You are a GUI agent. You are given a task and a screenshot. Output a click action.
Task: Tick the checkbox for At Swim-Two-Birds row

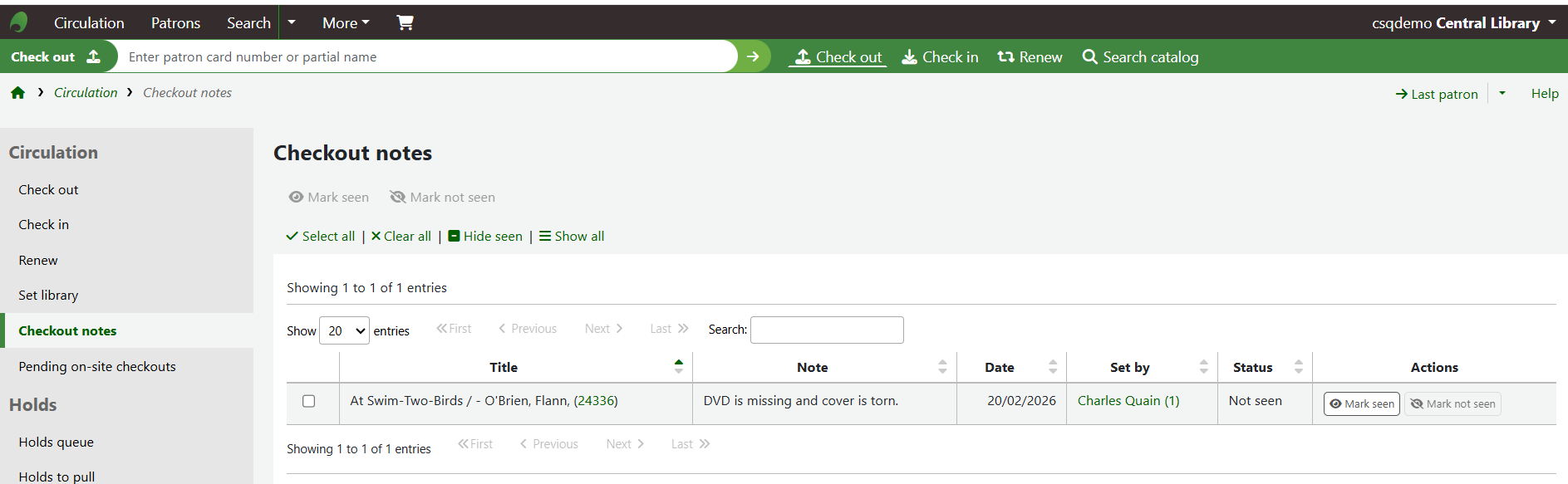pos(308,401)
